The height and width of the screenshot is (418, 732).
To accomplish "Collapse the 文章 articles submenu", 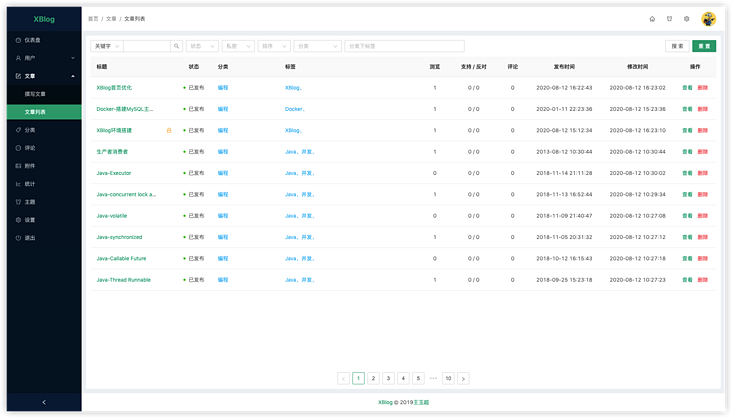I will pos(44,76).
